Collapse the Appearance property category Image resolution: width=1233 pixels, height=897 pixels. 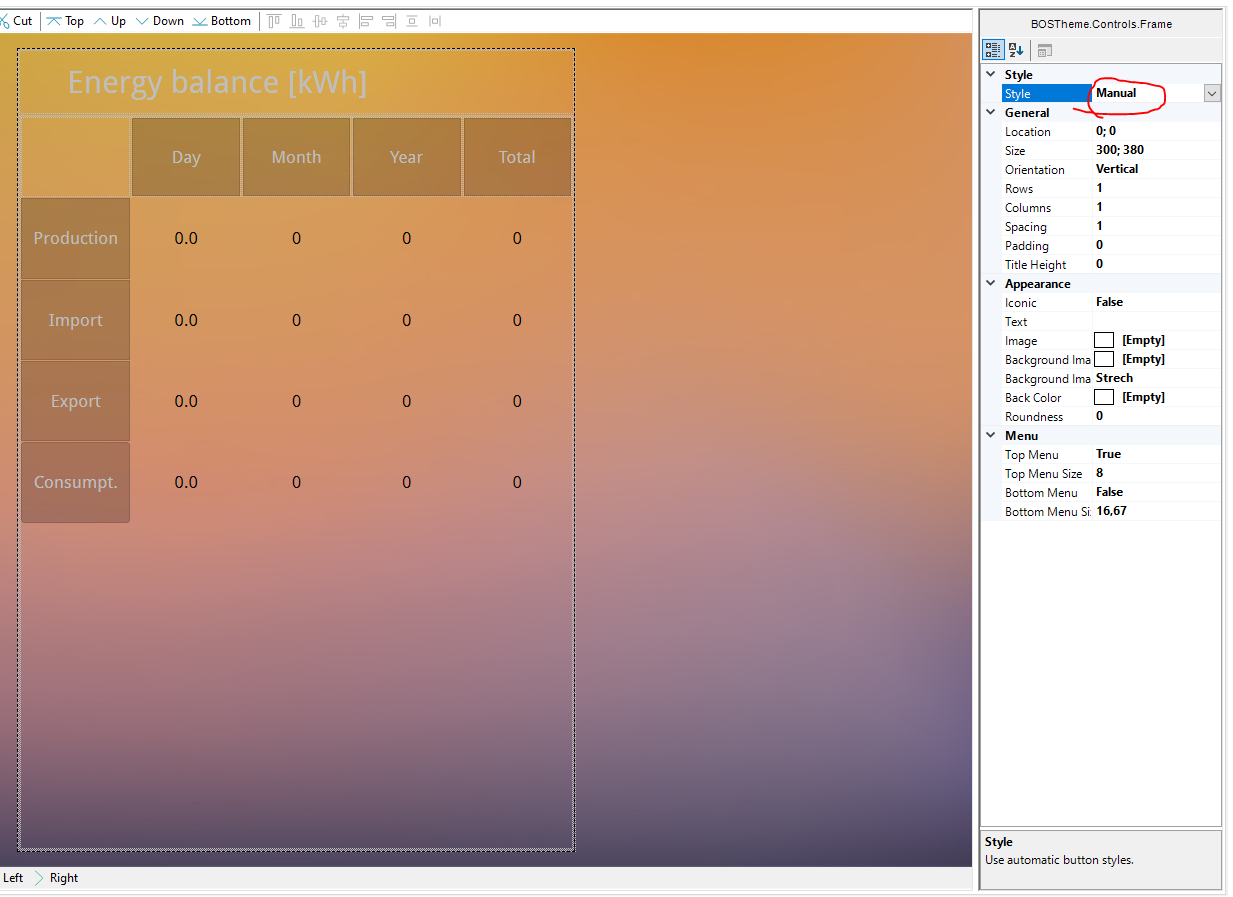click(991, 284)
